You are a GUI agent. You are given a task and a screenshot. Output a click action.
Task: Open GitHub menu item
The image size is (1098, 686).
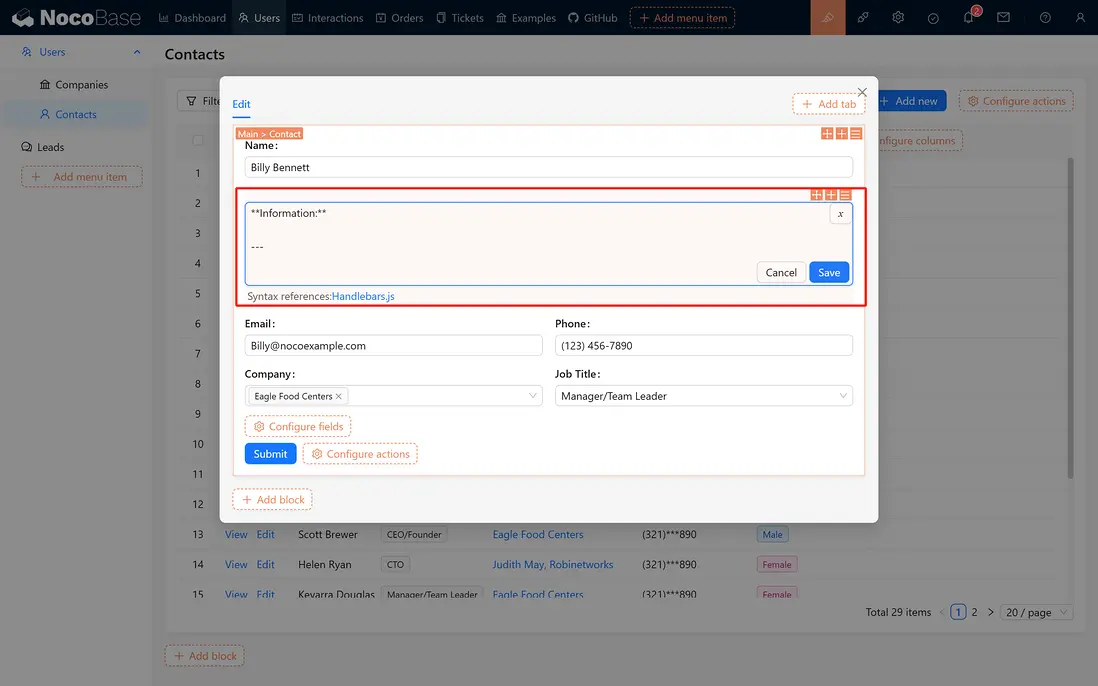coord(592,18)
